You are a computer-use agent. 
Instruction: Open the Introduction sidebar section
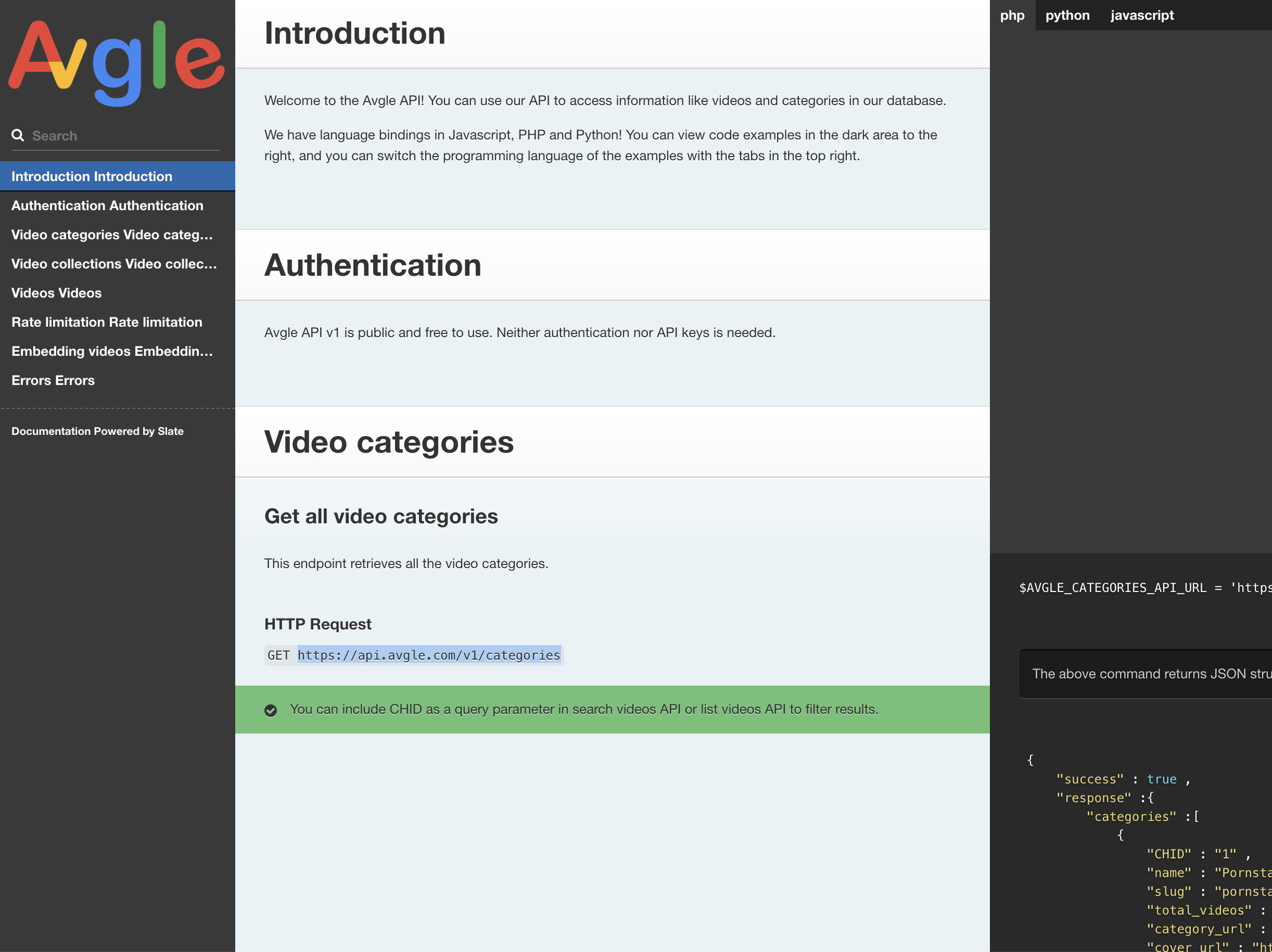pos(117,176)
